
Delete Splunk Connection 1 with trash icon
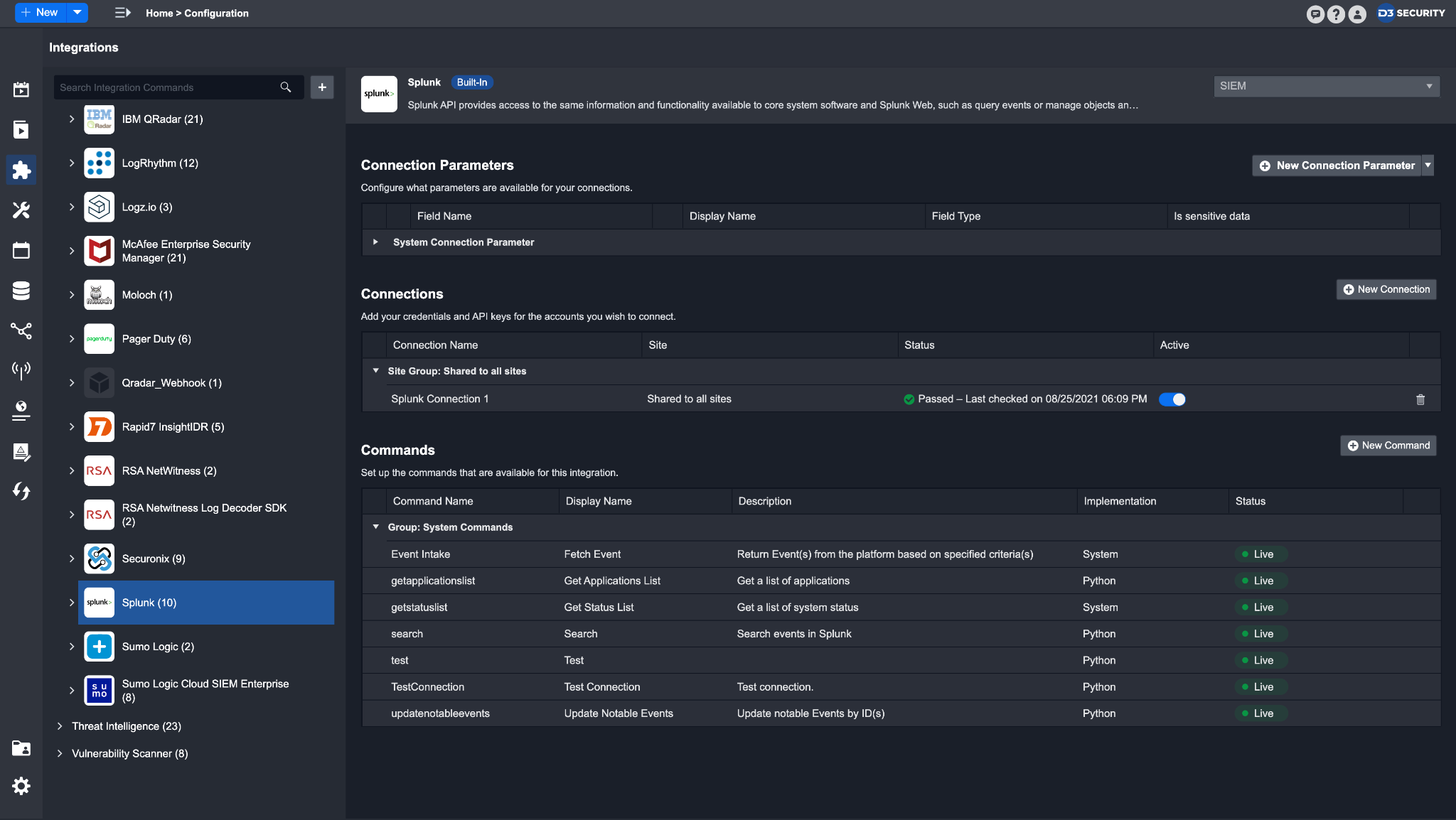pos(1420,399)
